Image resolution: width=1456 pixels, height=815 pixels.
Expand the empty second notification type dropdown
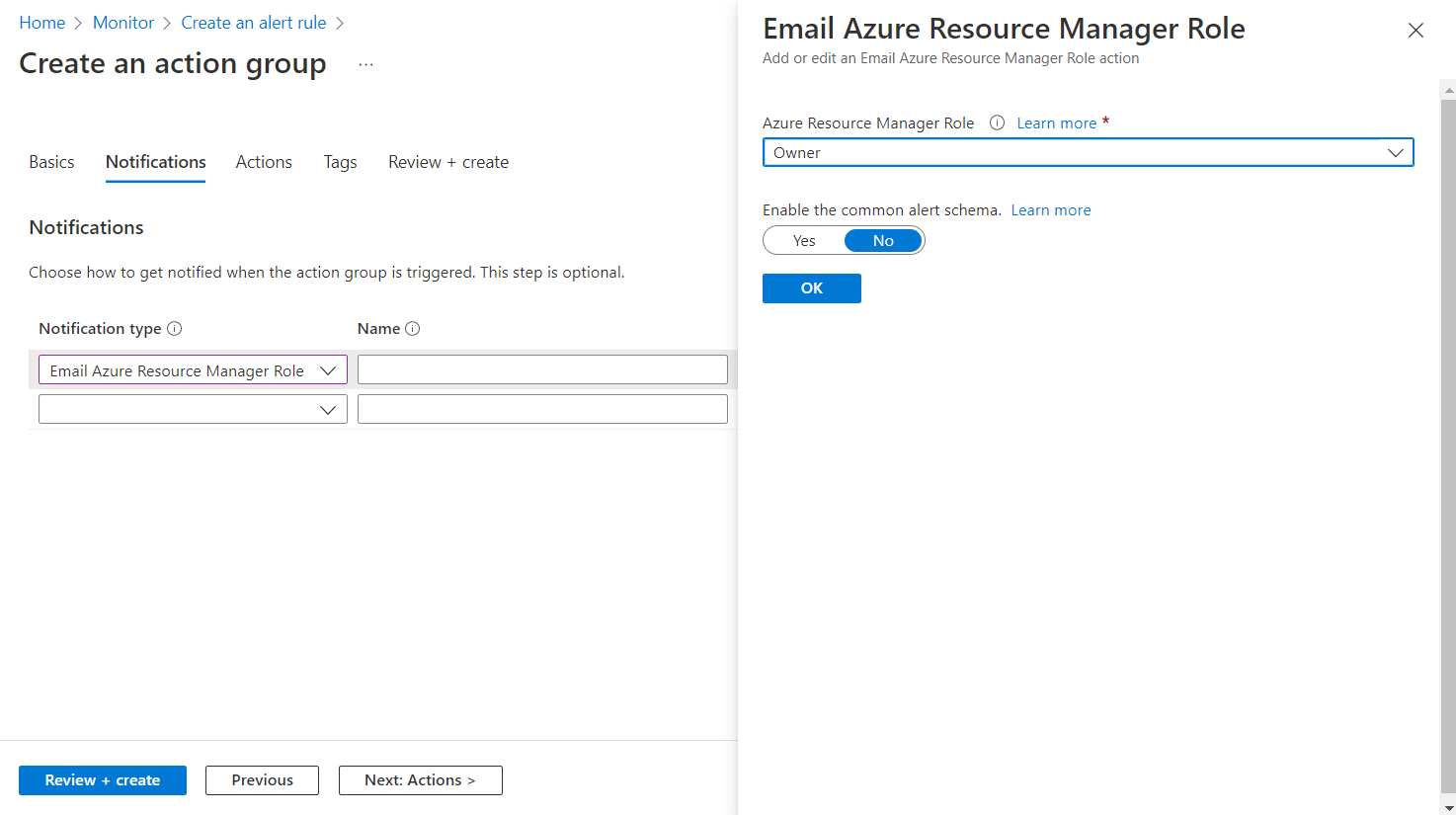[193, 409]
